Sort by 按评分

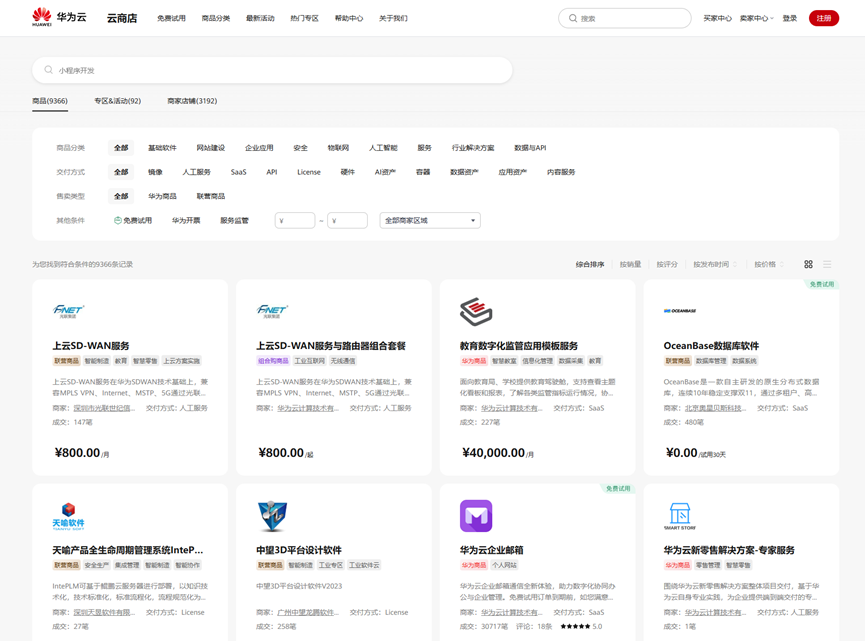pos(667,264)
